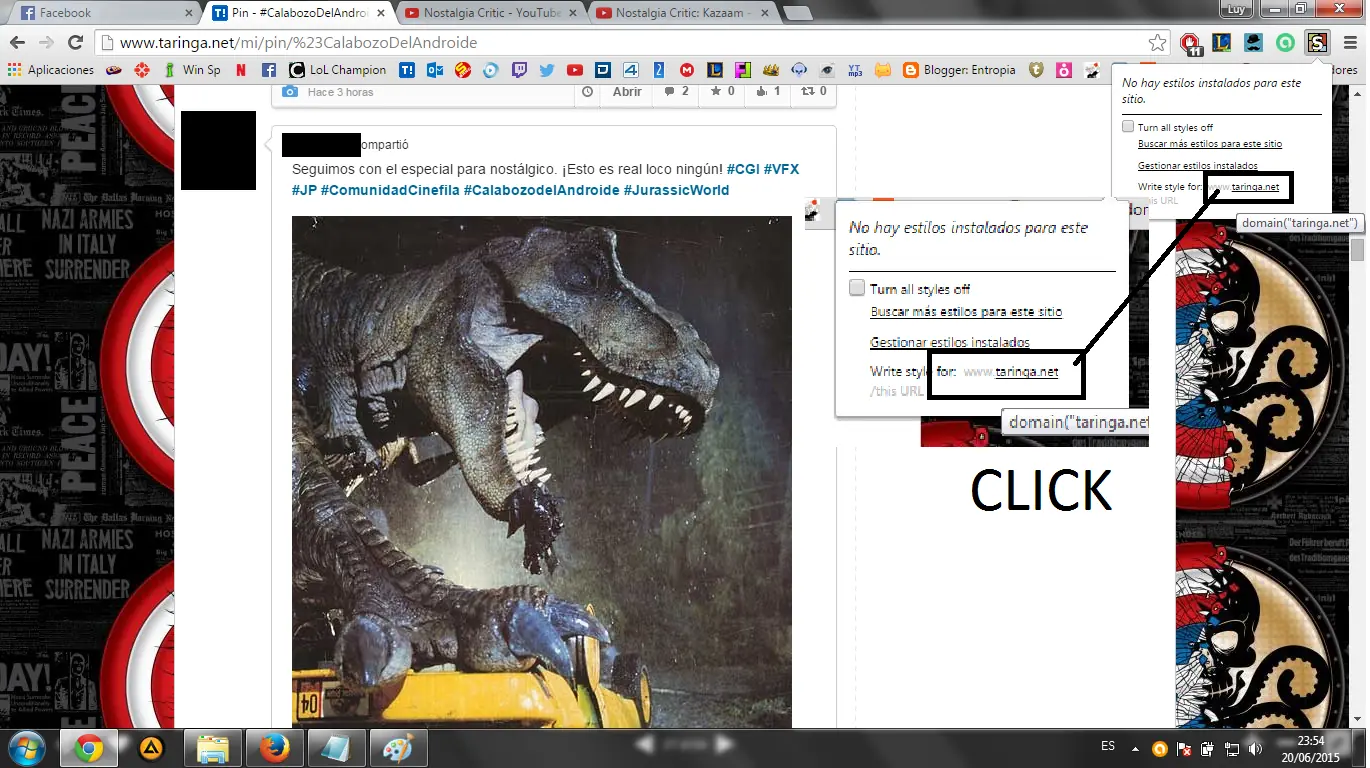Bookmark this page with the star icon
The image size is (1370, 768).
(1157, 43)
